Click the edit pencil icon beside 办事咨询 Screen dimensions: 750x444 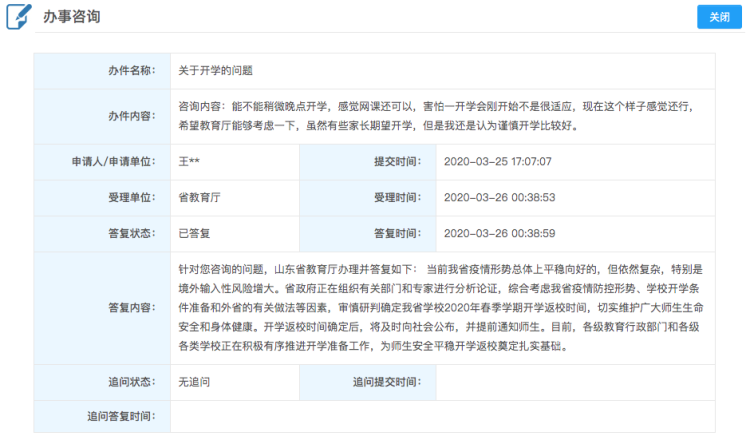pyautogui.click(x=19, y=16)
